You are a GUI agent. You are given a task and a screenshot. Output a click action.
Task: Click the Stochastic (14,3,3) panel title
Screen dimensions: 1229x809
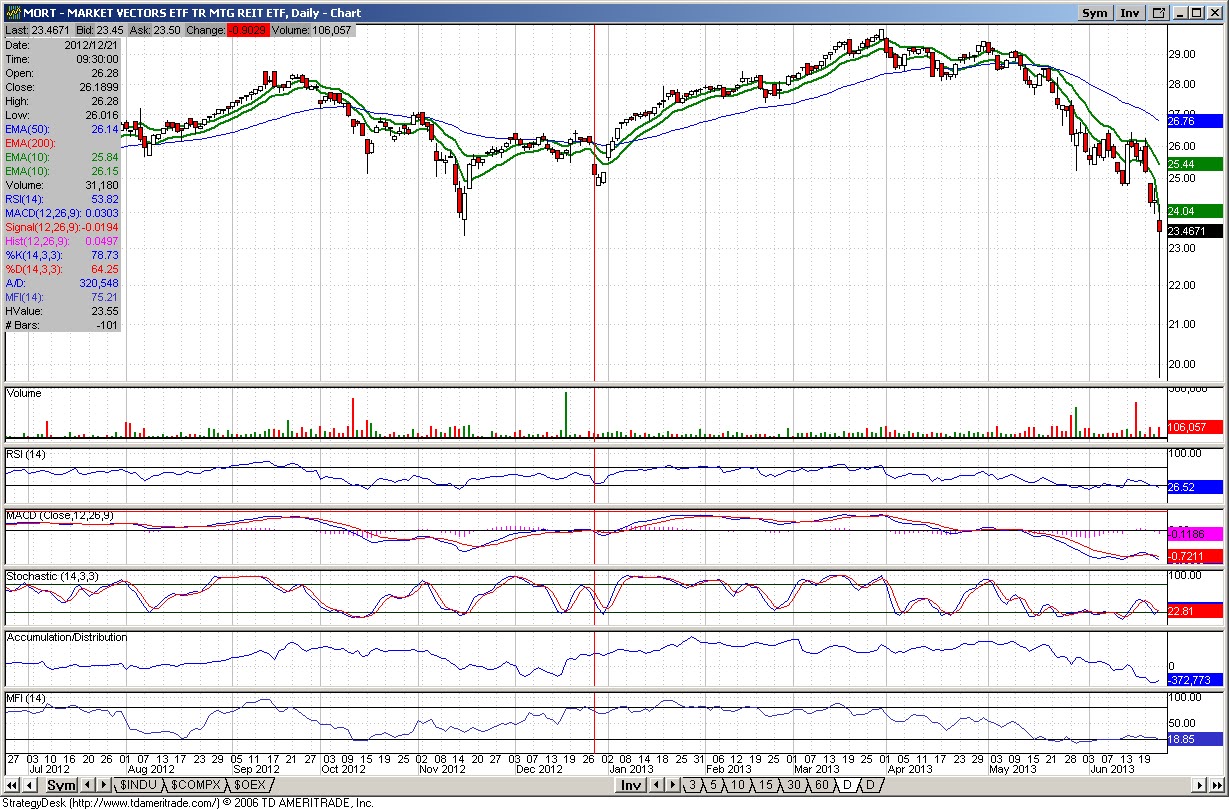[52, 576]
